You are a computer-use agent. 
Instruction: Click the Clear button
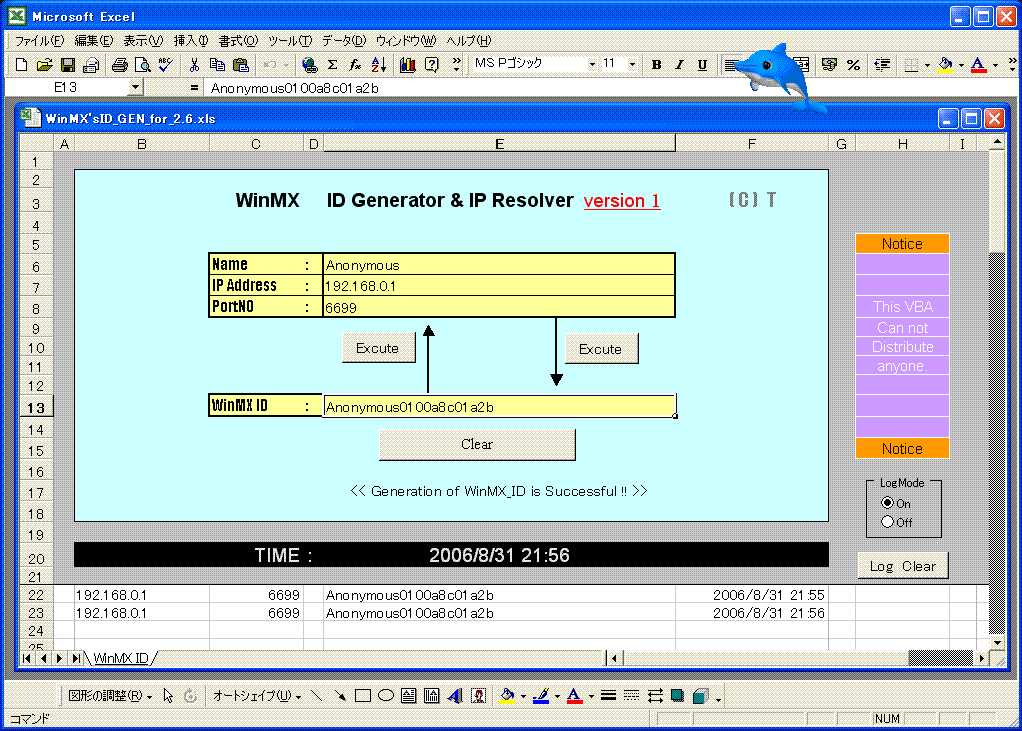point(477,444)
